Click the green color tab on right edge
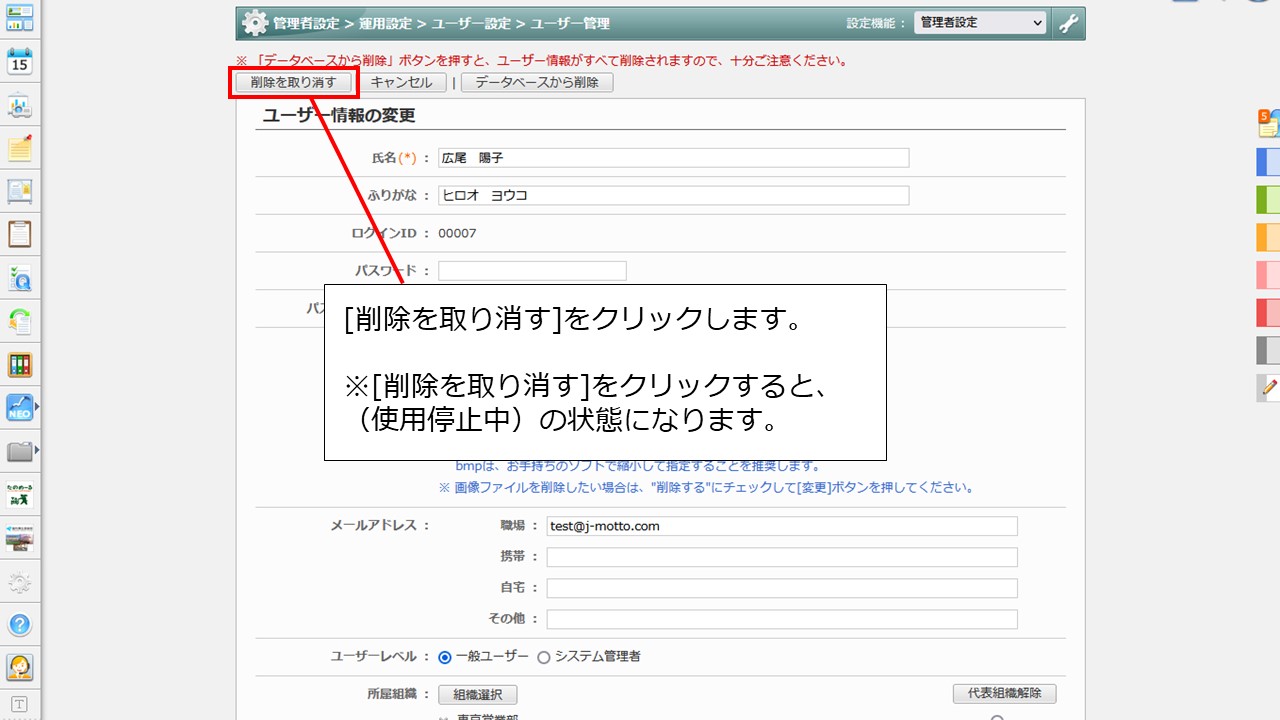 (x=1268, y=199)
